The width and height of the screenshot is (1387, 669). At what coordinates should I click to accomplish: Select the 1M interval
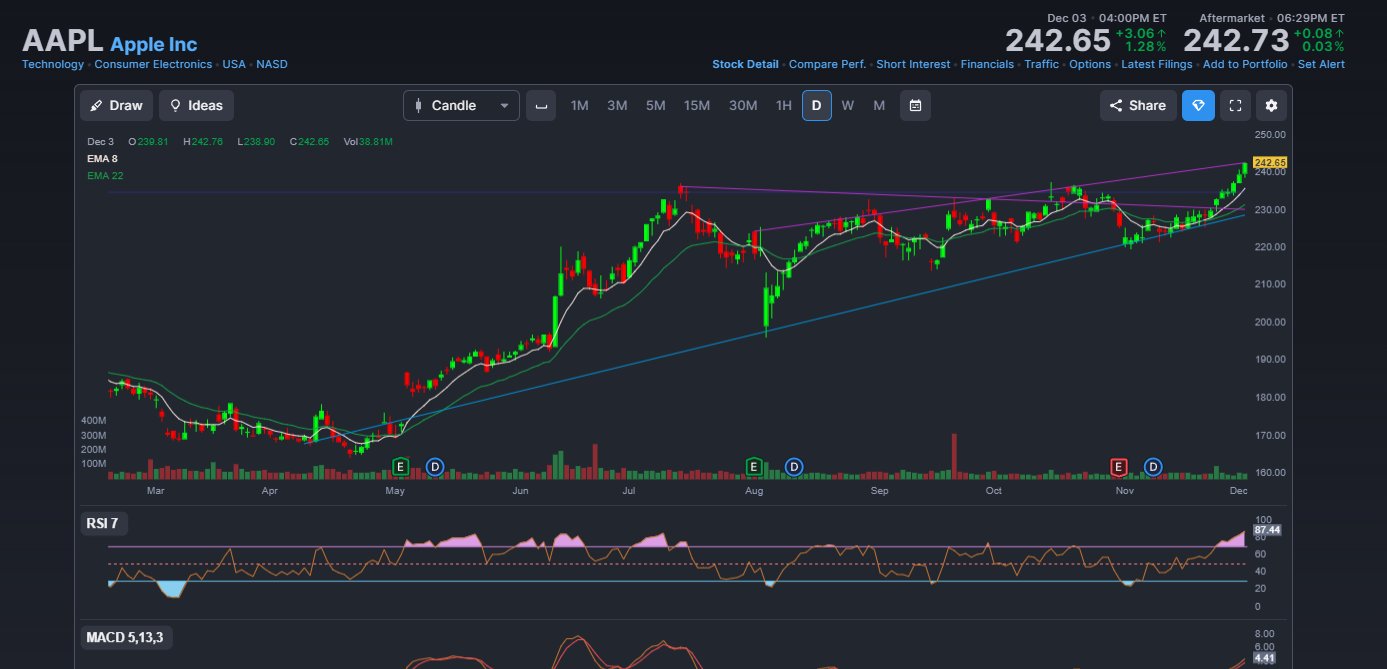(579, 105)
